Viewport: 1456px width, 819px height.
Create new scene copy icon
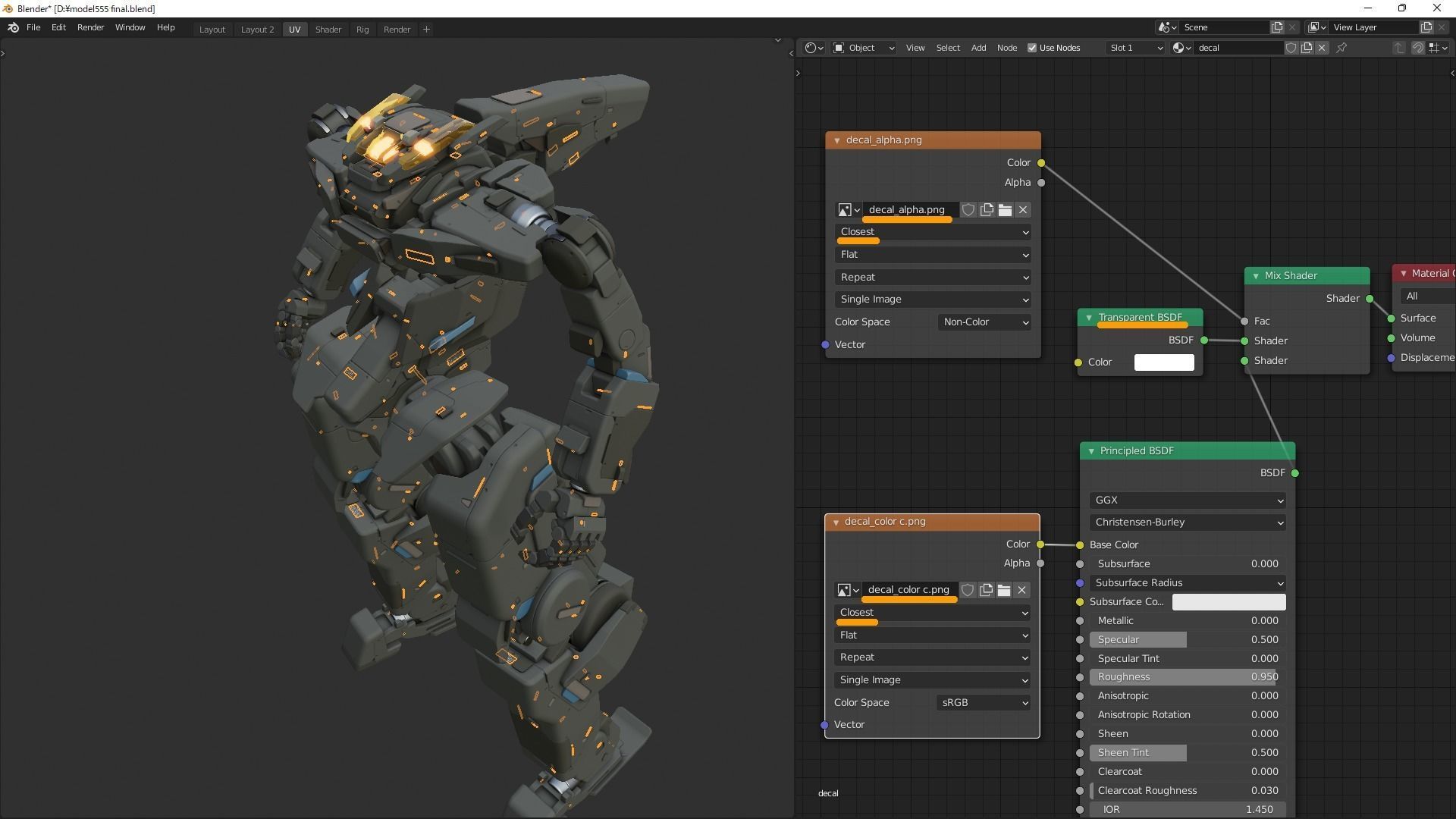point(1277,27)
